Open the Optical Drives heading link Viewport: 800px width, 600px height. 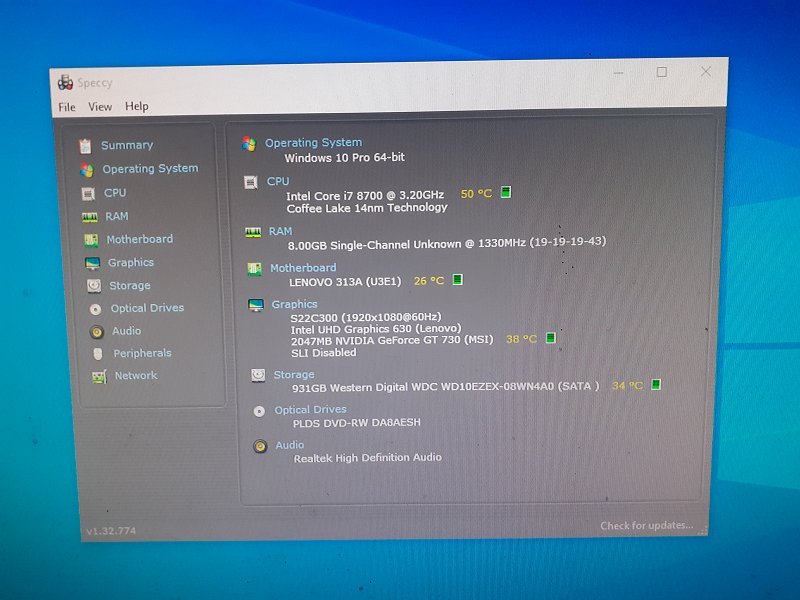pyautogui.click(x=310, y=410)
